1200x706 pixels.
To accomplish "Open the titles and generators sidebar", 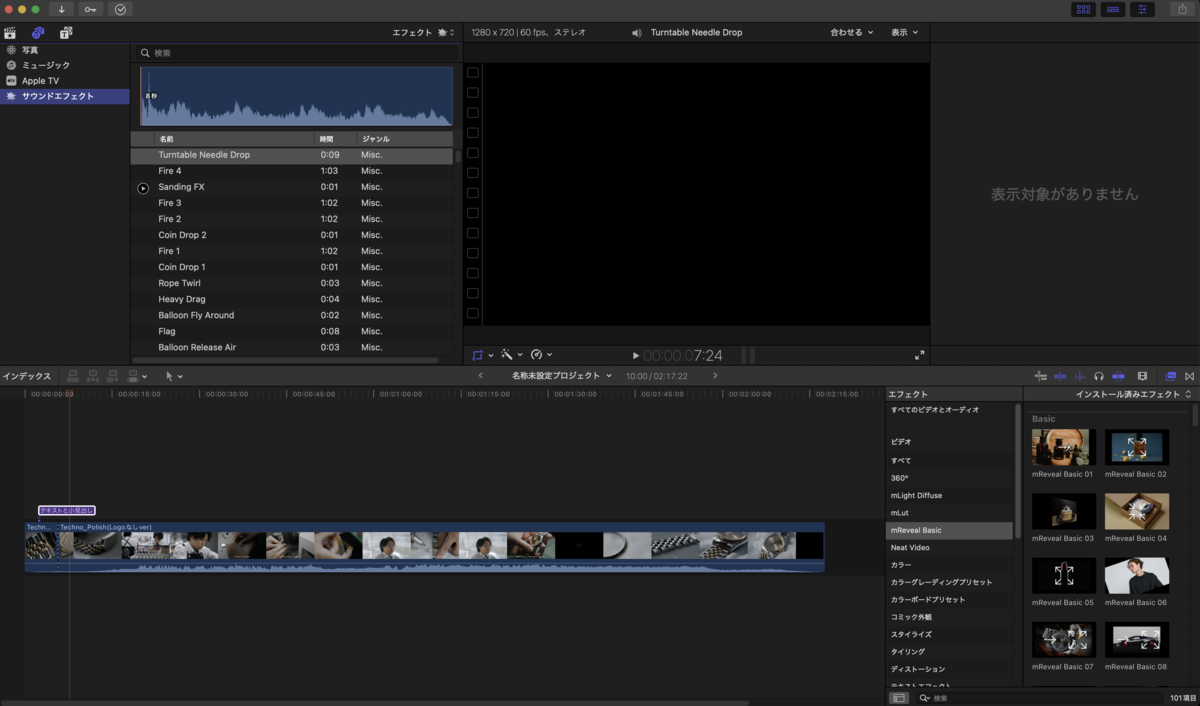I will (x=66, y=33).
